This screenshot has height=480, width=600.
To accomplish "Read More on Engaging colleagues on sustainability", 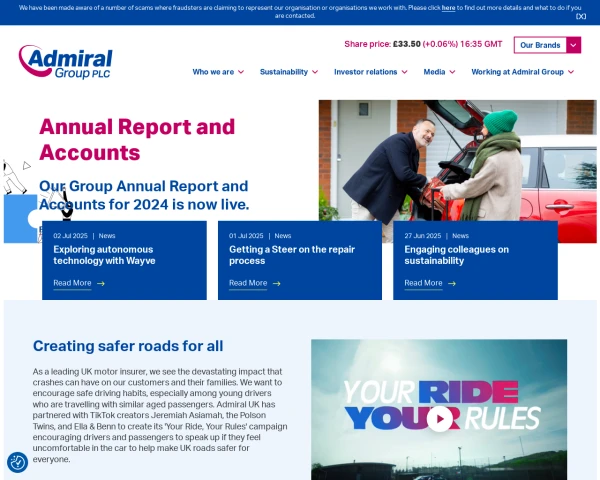I will [x=423, y=283].
